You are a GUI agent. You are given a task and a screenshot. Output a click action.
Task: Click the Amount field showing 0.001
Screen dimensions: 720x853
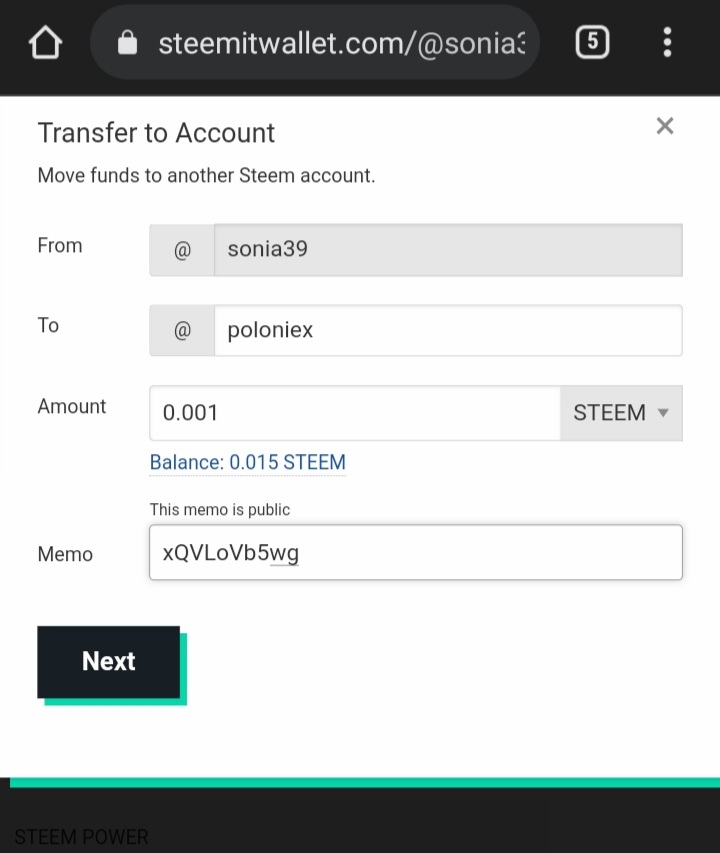(x=355, y=413)
